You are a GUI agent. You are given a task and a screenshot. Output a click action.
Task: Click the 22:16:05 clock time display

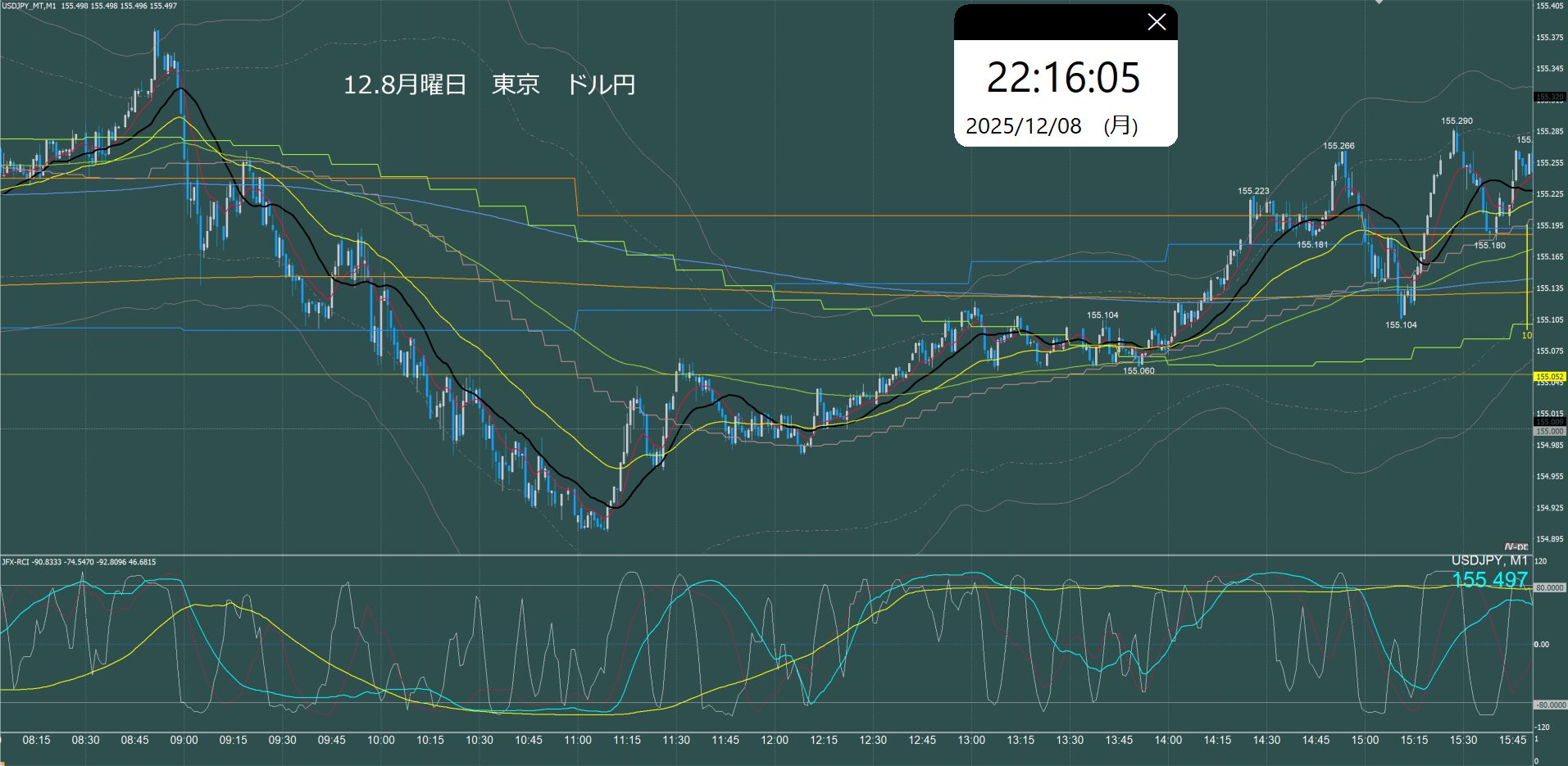(1063, 78)
